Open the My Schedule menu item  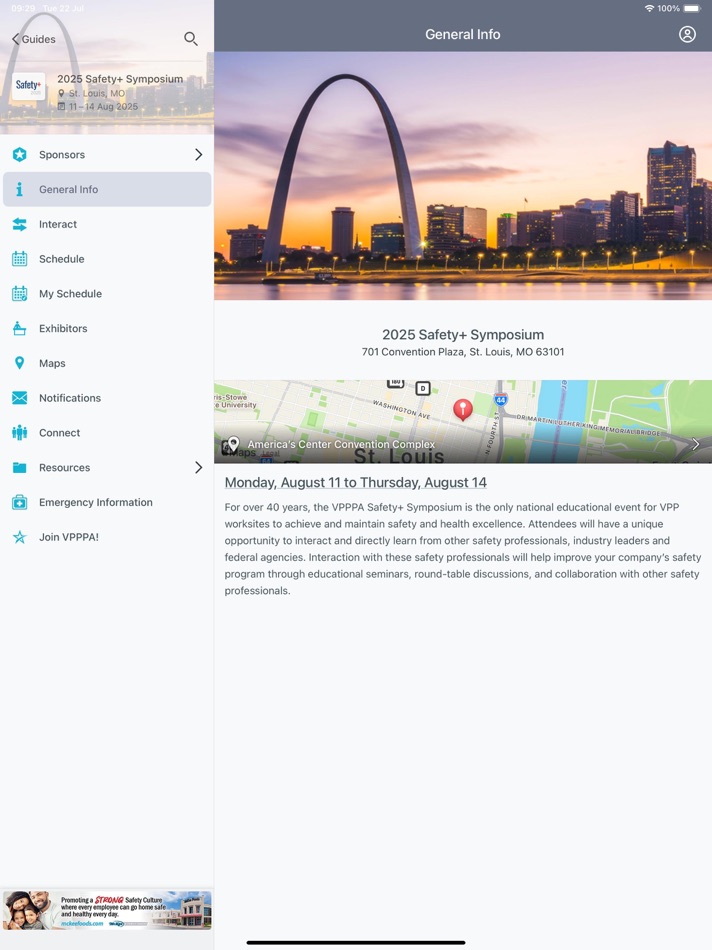(107, 293)
